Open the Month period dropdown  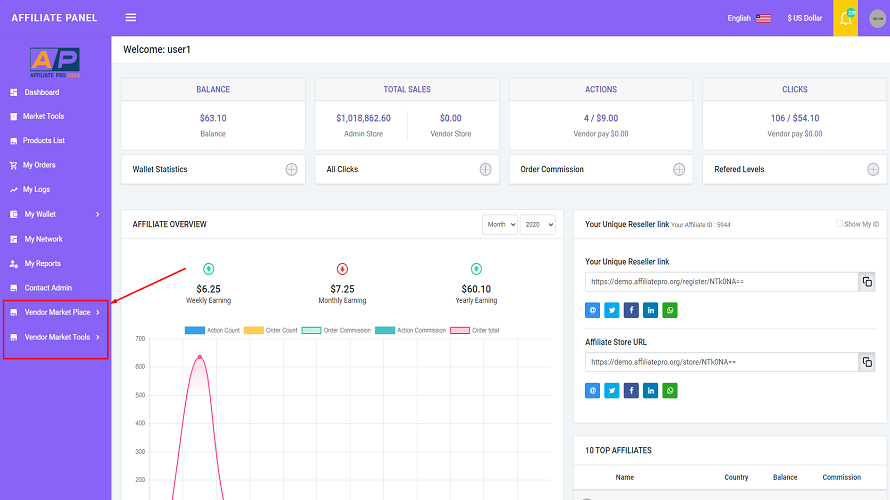point(499,225)
